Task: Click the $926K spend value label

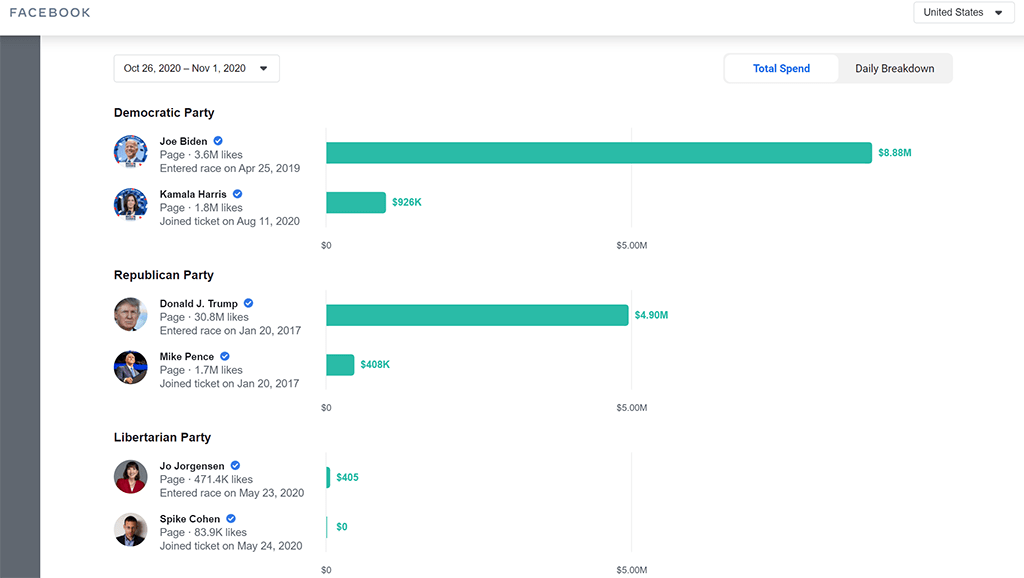Action: (407, 202)
